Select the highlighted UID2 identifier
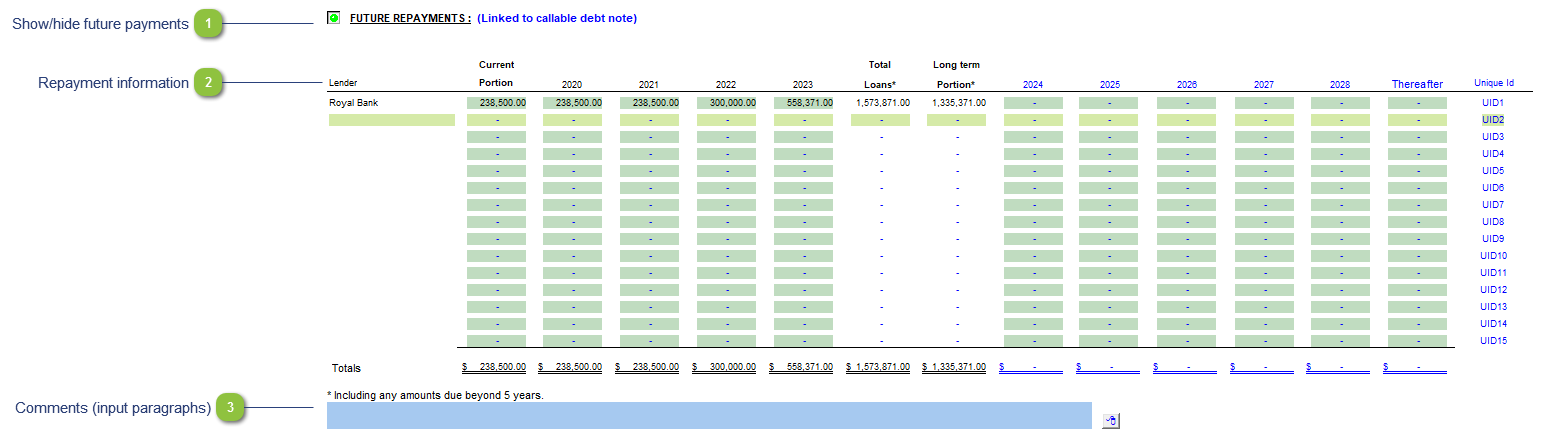This screenshot has height=445, width=1567. 1492,120
